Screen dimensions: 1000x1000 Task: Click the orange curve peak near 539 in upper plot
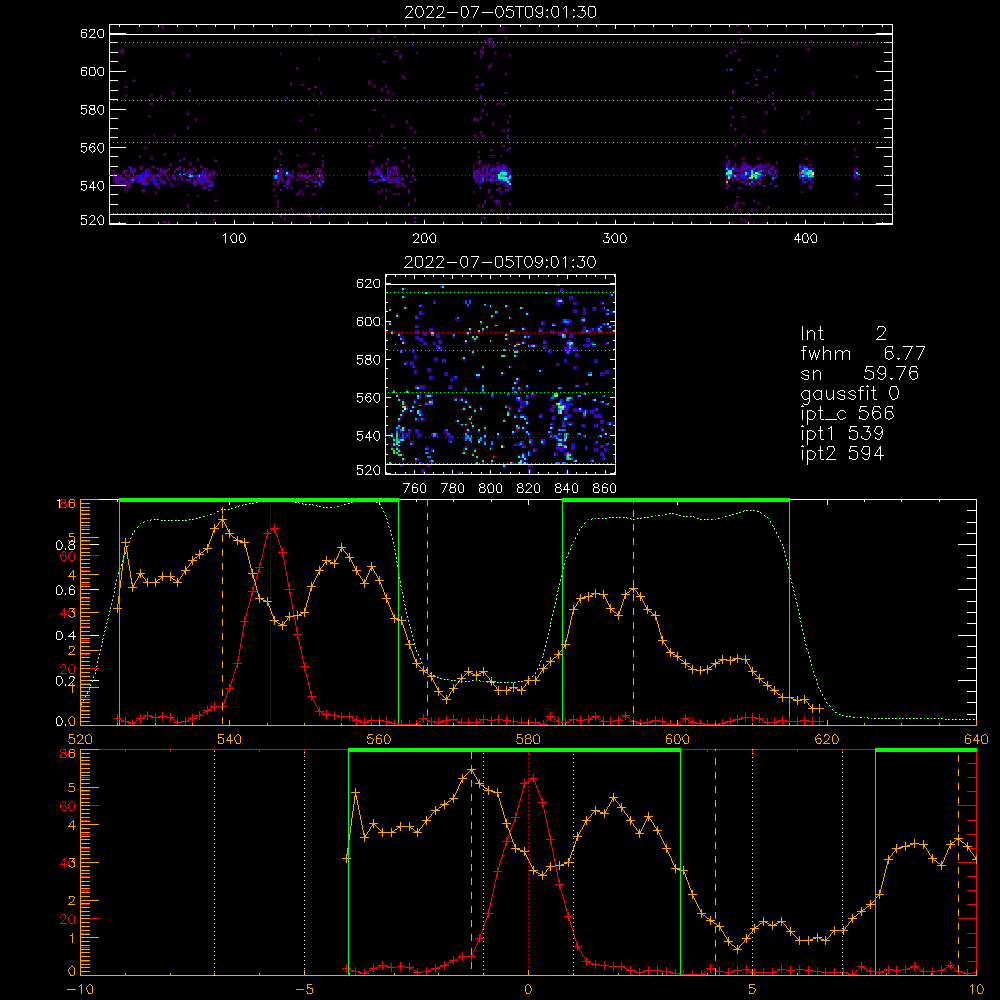pyautogui.click(x=222, y=521)
